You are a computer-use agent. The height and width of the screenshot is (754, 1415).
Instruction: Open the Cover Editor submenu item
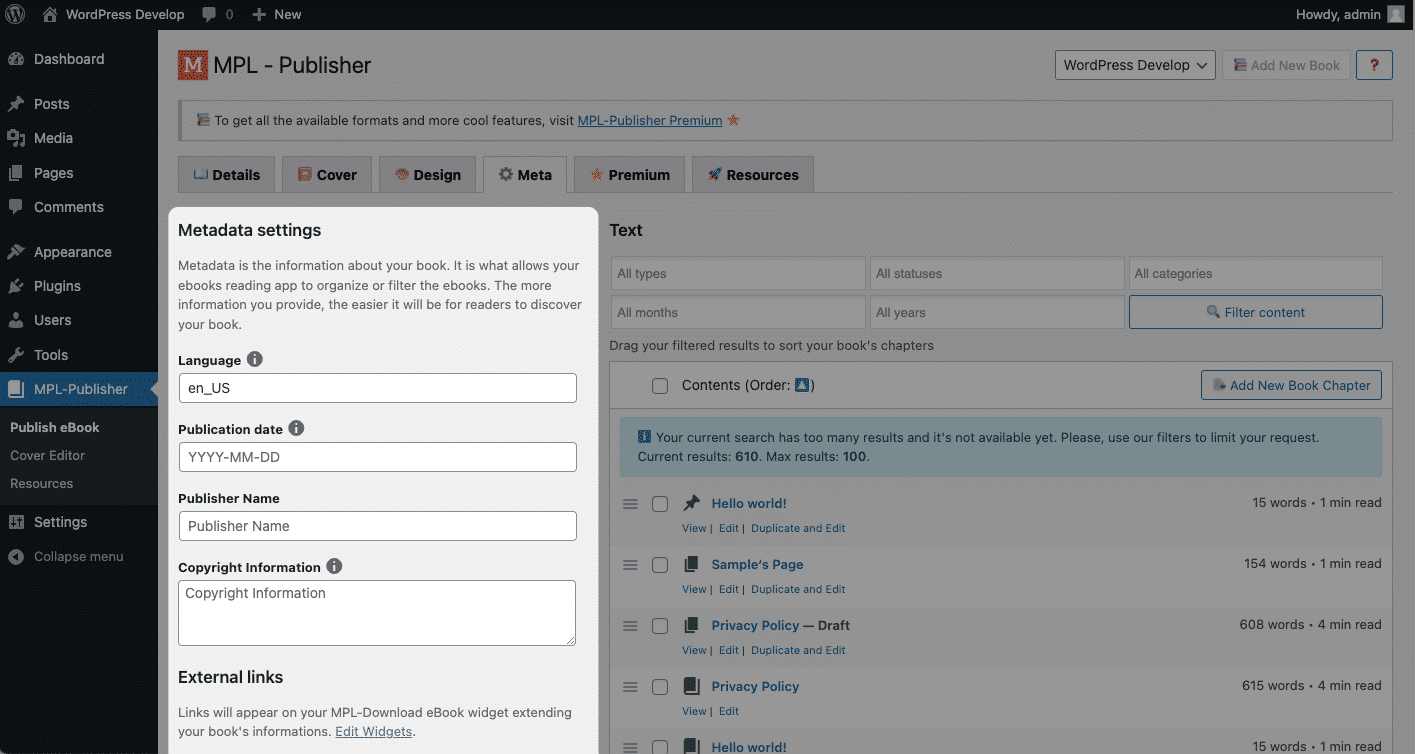tap(47, 455)
